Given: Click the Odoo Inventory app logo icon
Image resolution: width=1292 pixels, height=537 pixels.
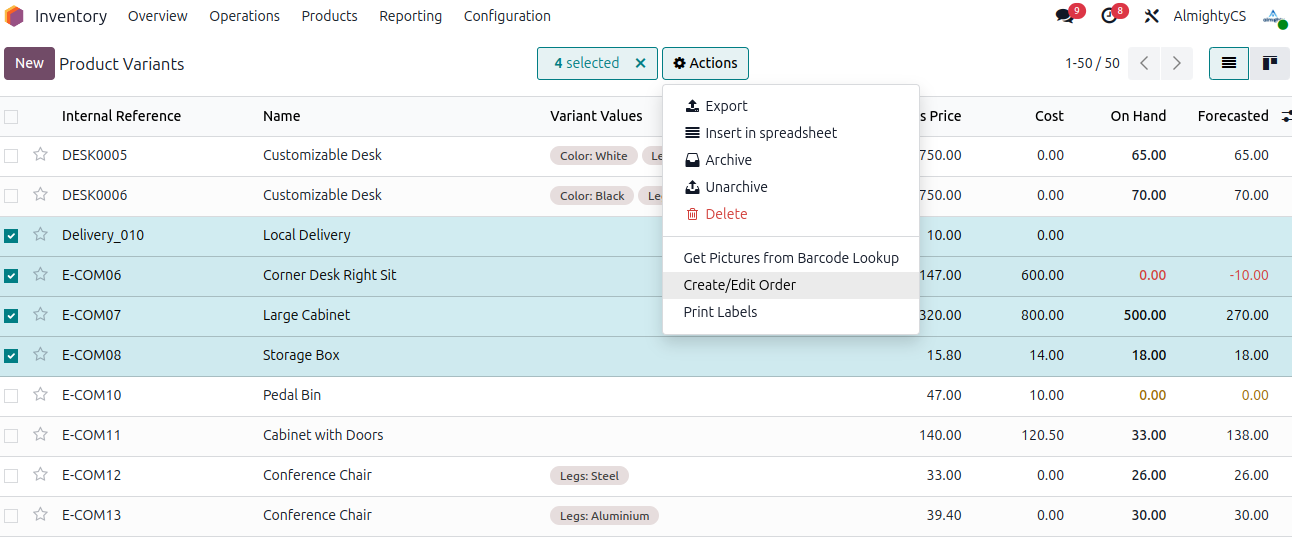Looking at the screenshot, I should click(14, 16).
